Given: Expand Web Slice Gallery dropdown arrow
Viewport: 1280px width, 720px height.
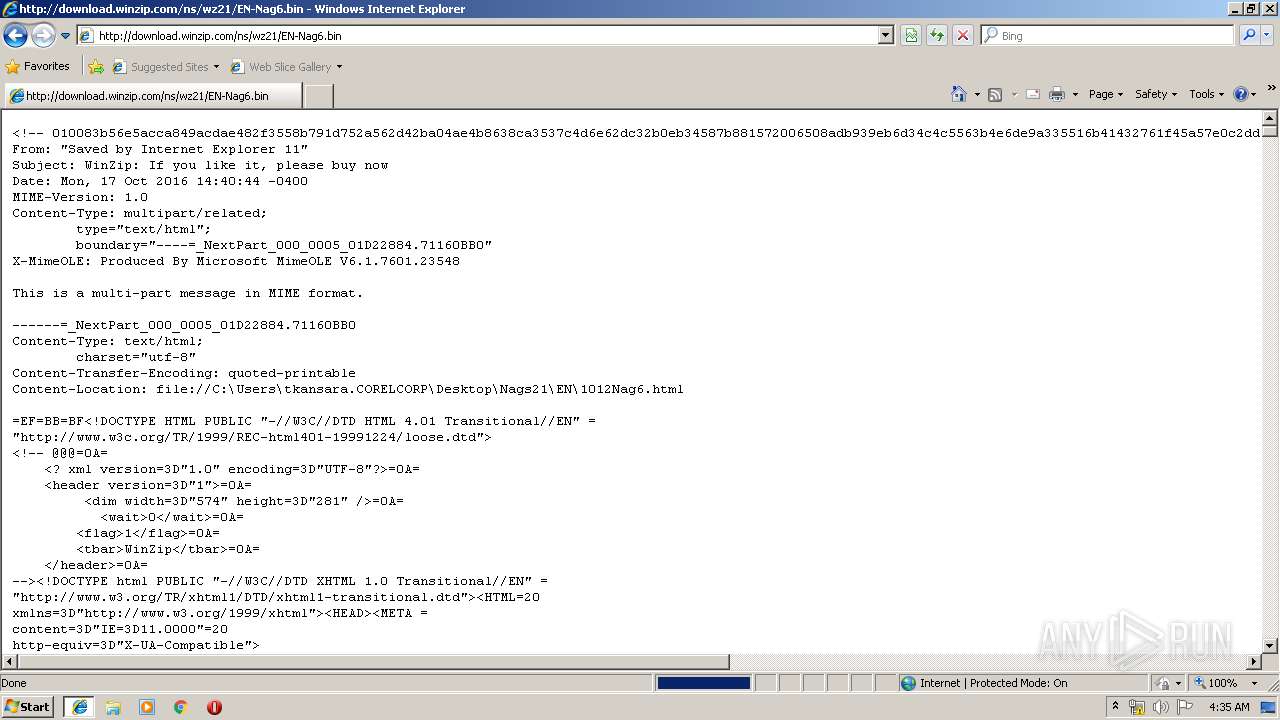Looking at the screenshot, I should [x=339, y=67].
